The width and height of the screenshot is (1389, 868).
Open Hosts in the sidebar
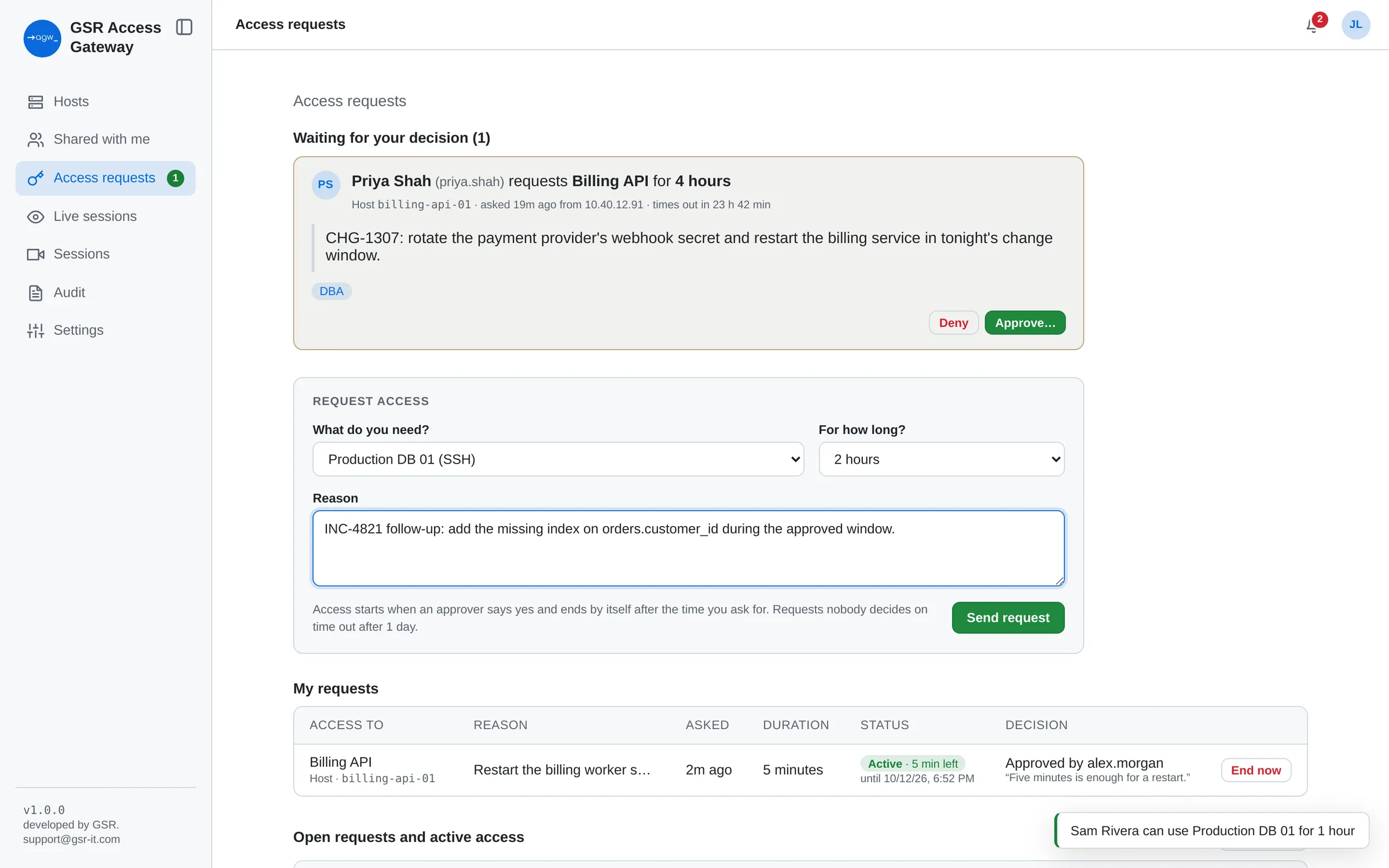click(x=105, y=102)
